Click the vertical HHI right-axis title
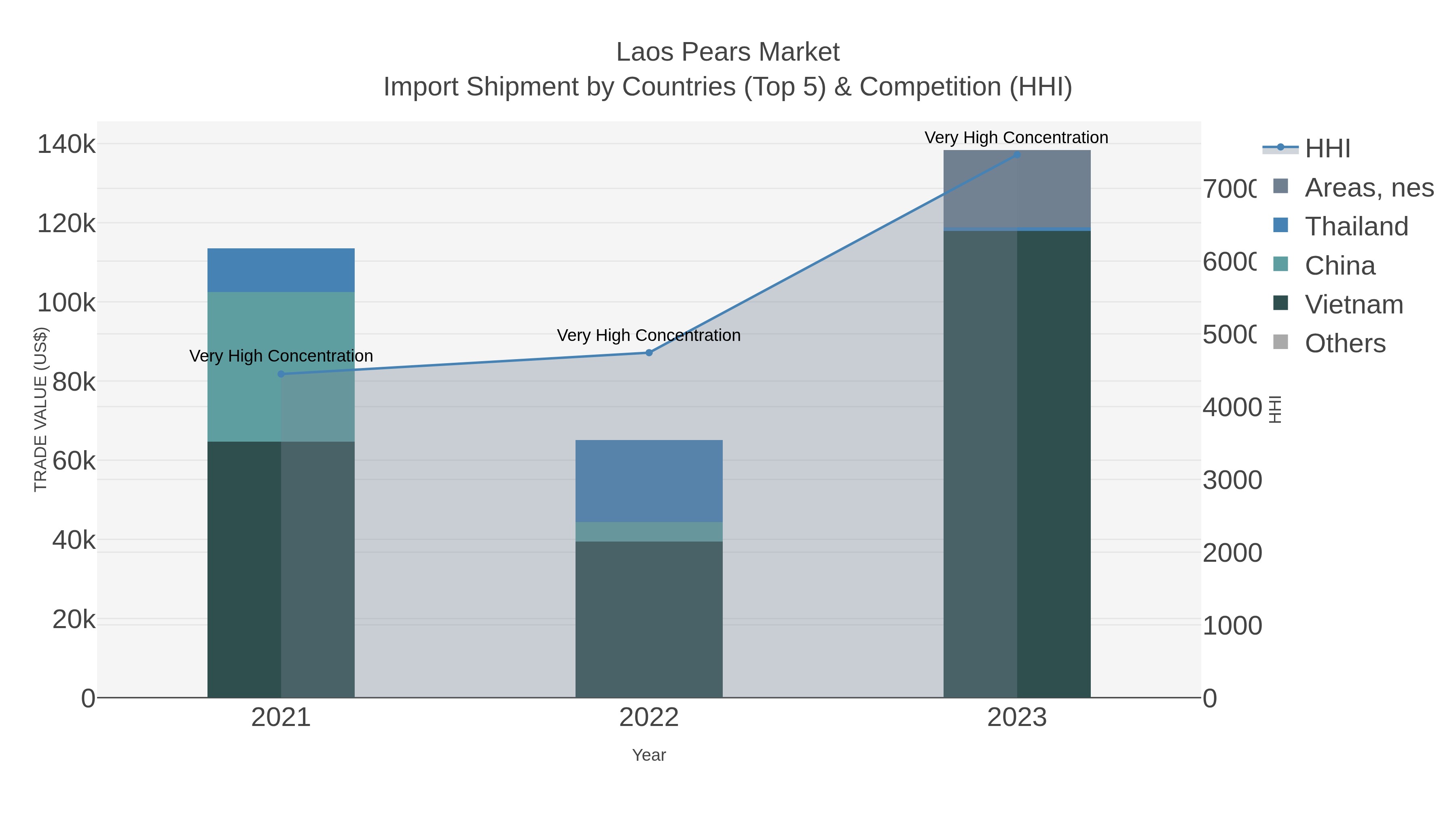 pos(1275,409)
